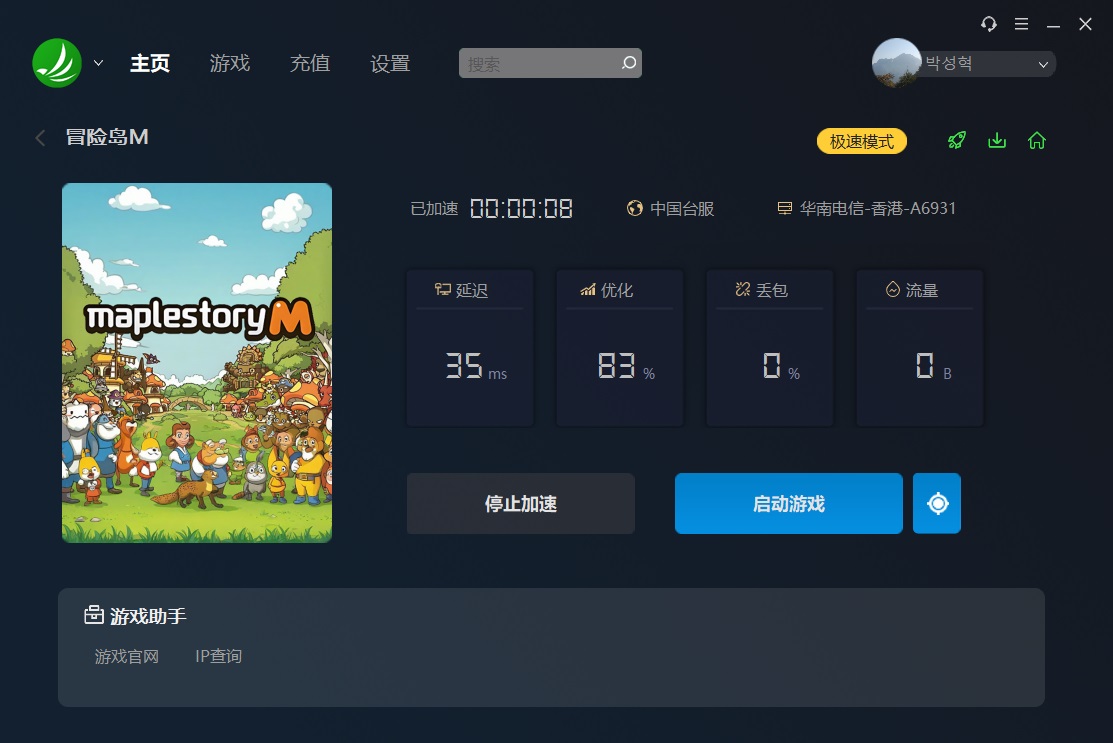Click the target icon beside 启动游戏
This screenshot has width=1113, height=743.
click(x=937, y=503)
